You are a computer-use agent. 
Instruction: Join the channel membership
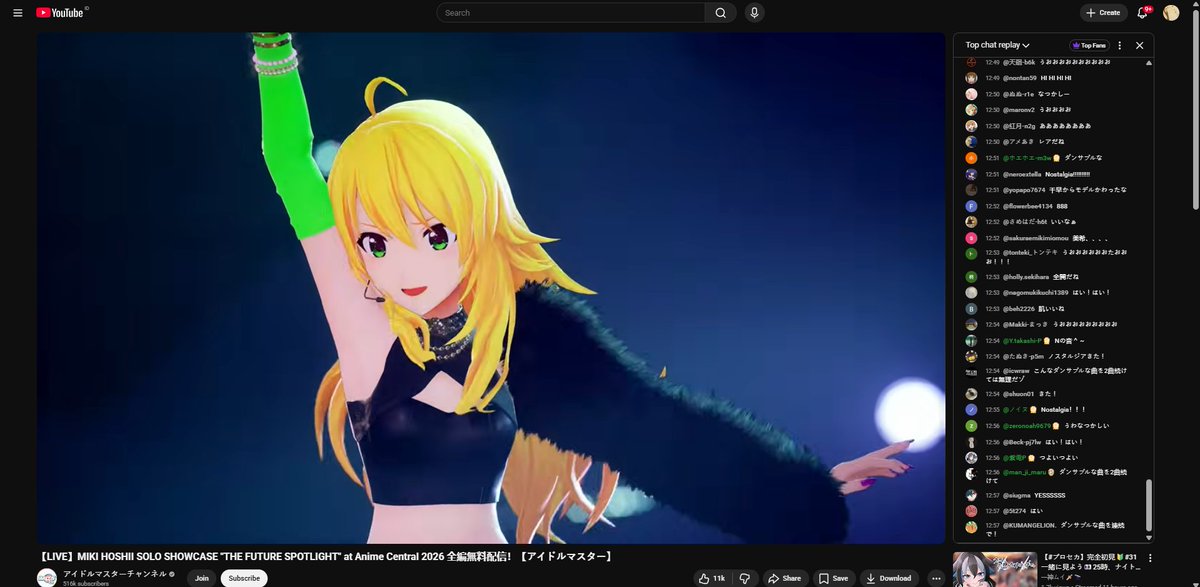(202, 578)
